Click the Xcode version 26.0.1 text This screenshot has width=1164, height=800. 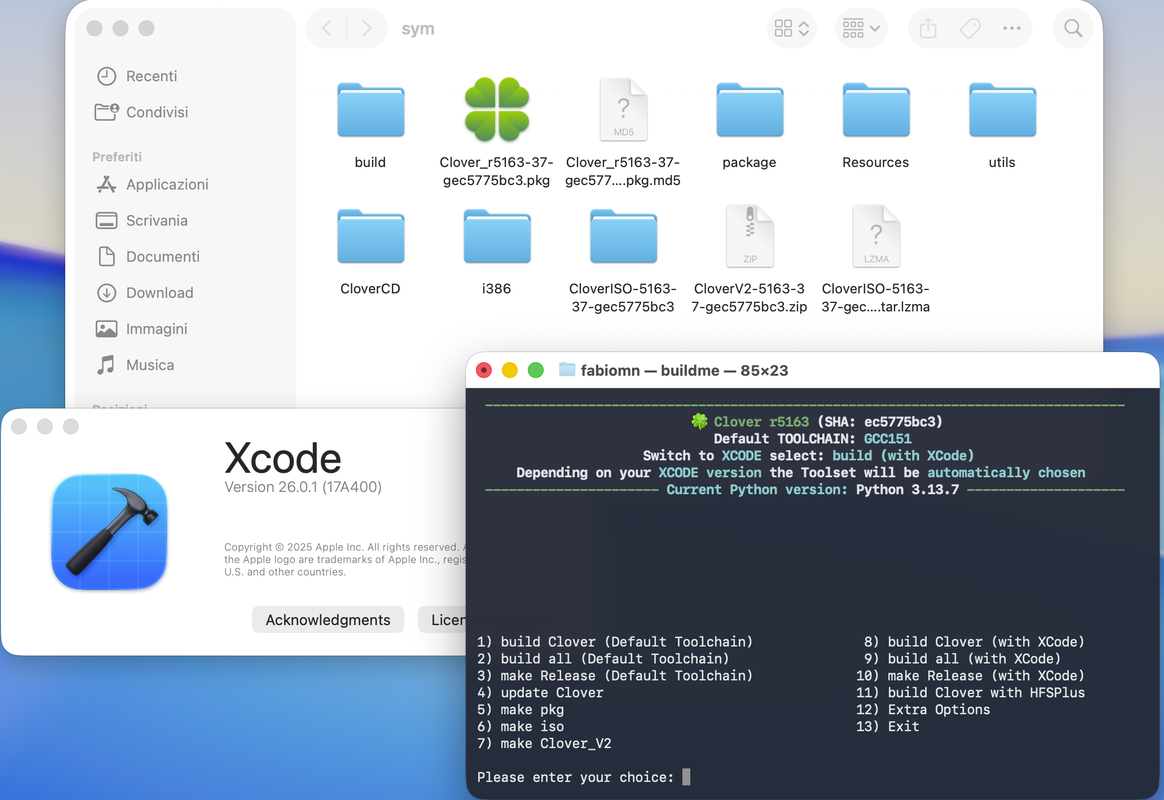(x=303, y=487)
